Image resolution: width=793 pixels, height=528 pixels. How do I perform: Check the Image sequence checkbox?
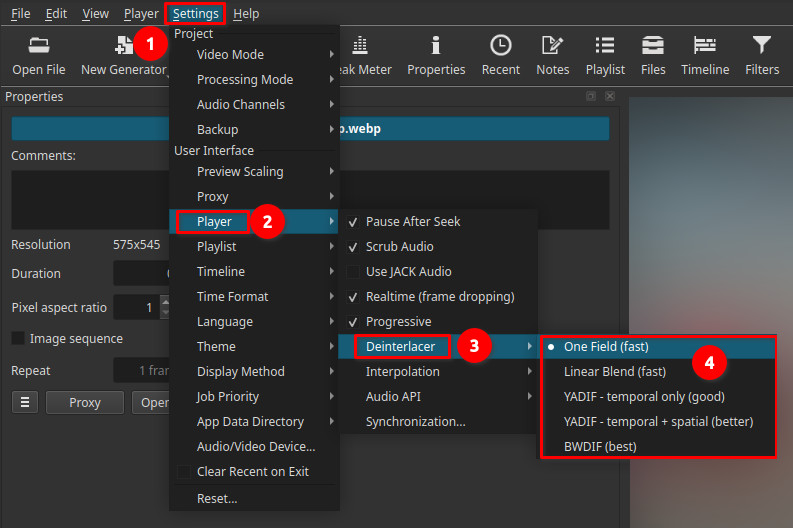19,339
